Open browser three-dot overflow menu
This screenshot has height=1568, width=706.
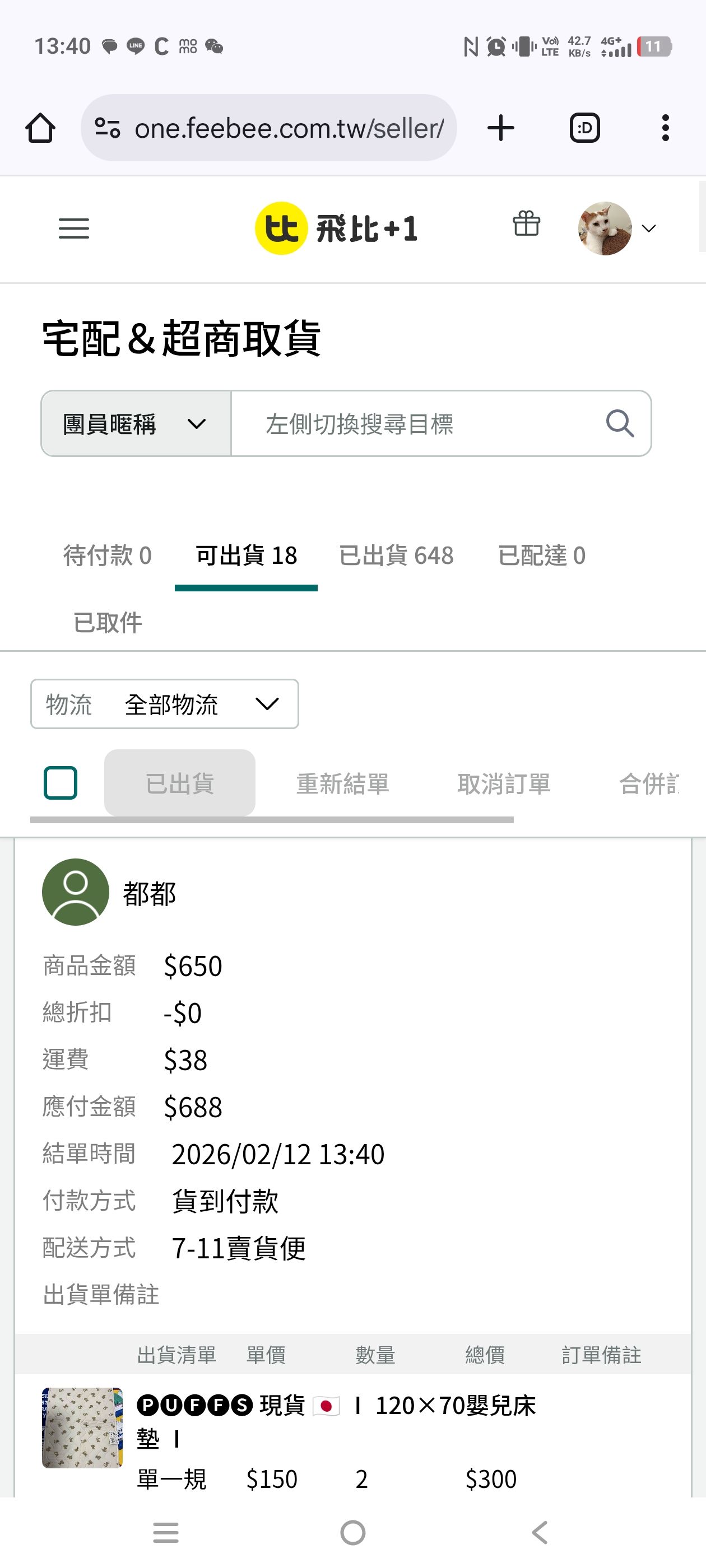tap(665, 128)
